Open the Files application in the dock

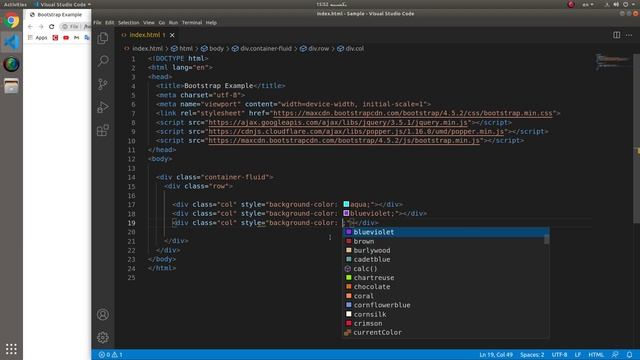(x=11, y=86)
